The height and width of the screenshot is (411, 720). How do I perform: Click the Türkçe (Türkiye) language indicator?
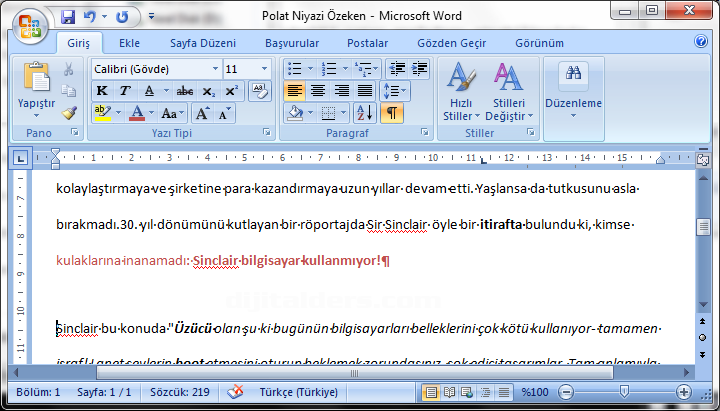(298, 392)
